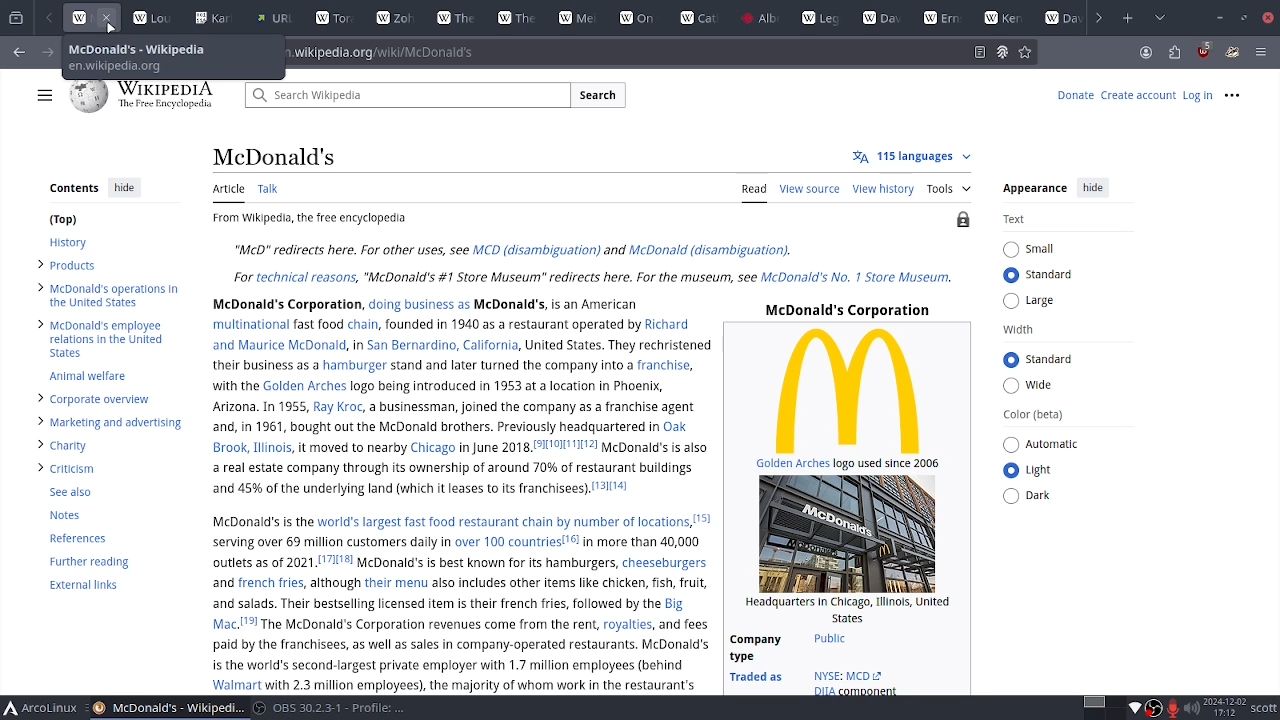The width and height of the screenshot is (1280, 720).
Task: Open the Firefox application hamburger menu
Action: pyautogui.click(x=1261, y=52)
